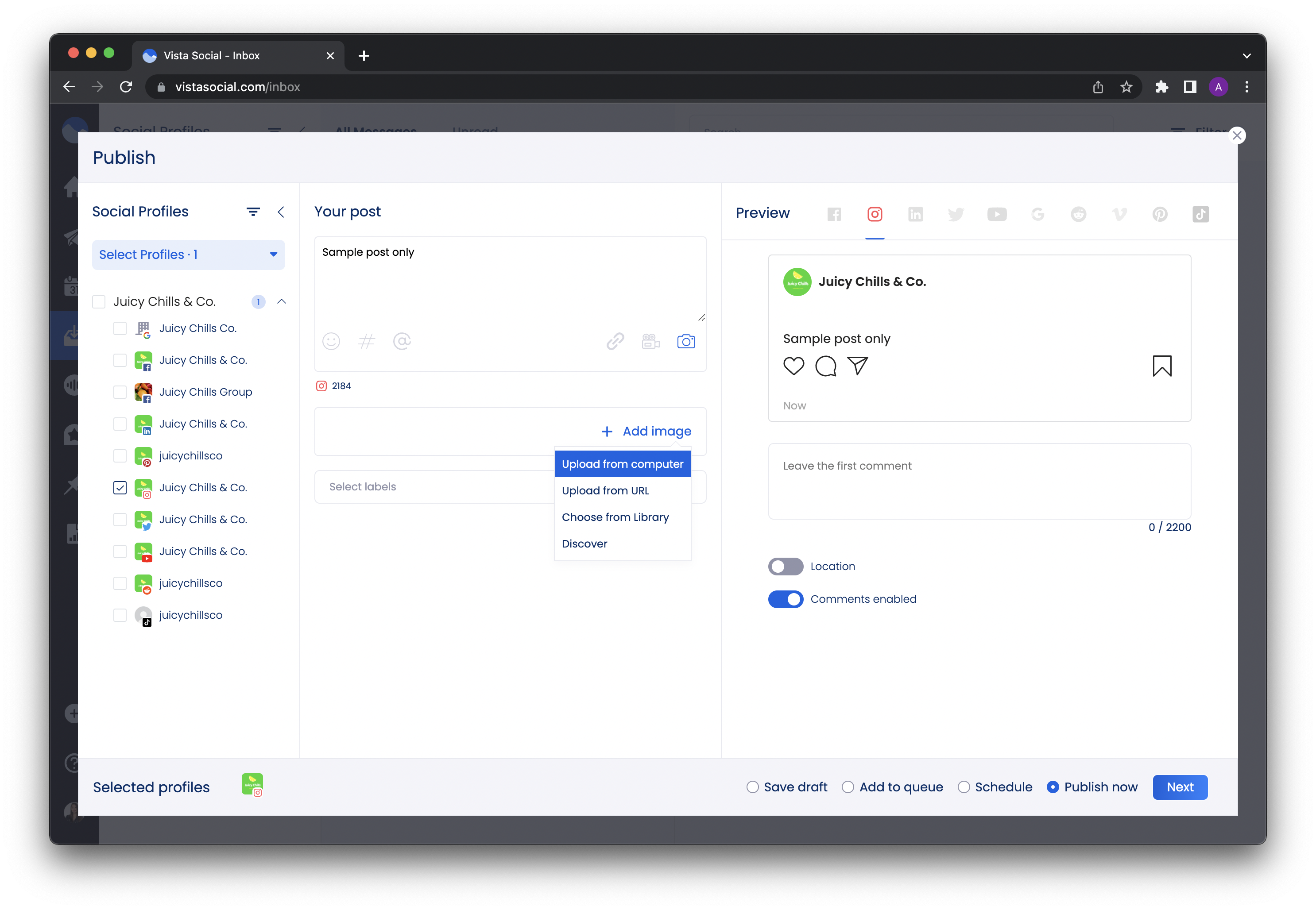Open Chrome extensions puzzle icon
Image resolution: width=1316 pixels, height=910 pixels.
1161,87
